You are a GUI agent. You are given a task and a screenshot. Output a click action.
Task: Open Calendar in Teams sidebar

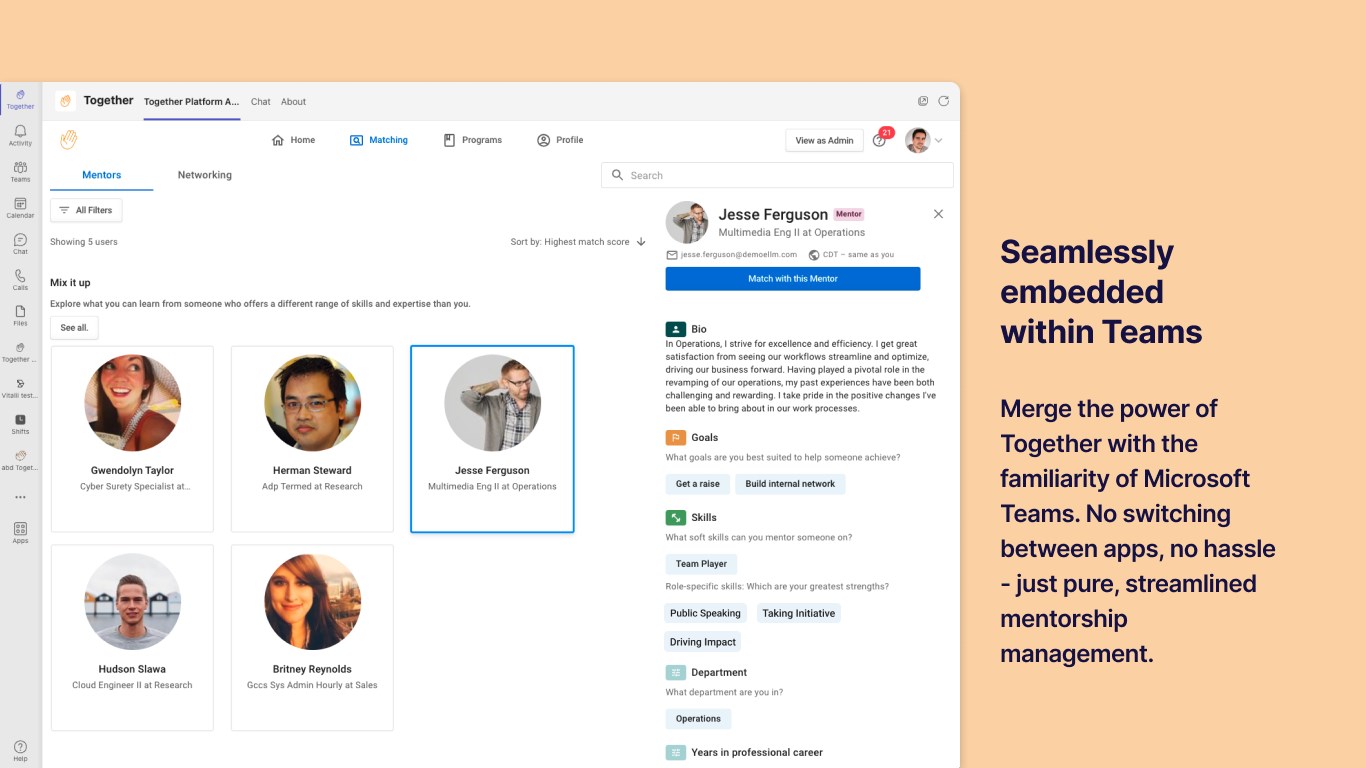pyautogui.click(x=20, y=208)
